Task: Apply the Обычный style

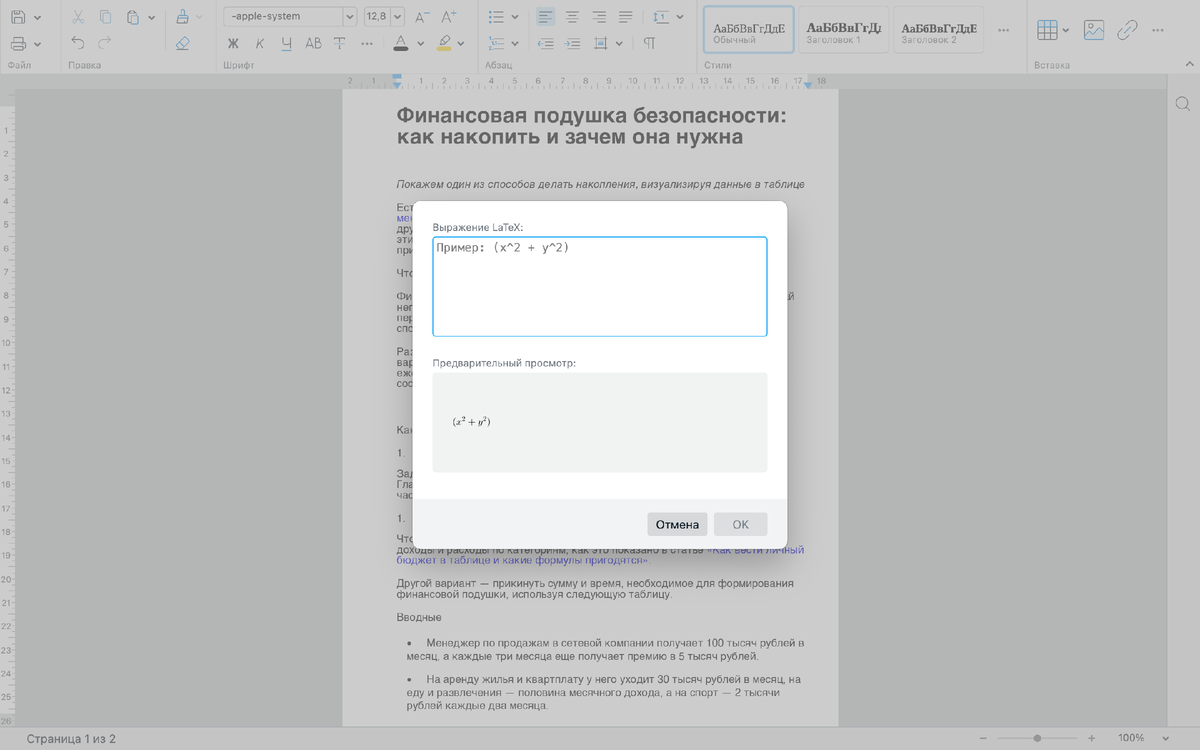Action: click(749, 30)
